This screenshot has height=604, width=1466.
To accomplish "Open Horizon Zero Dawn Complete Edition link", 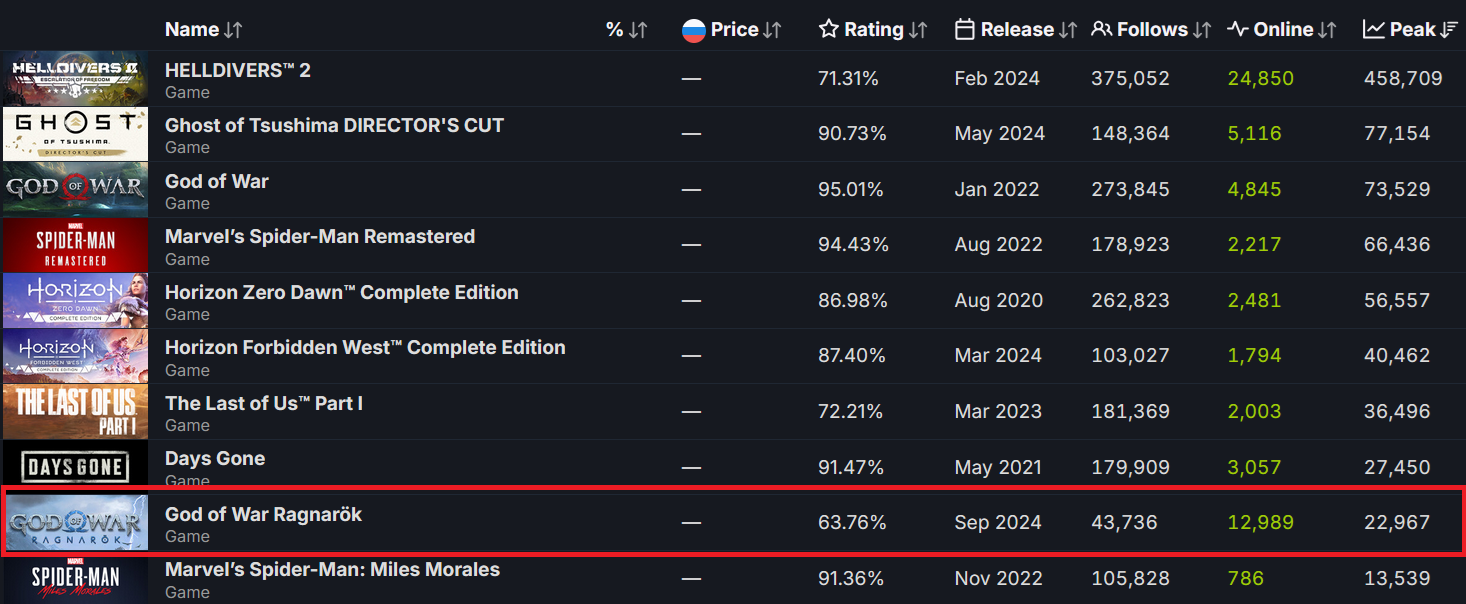I will tap(341, 292).
